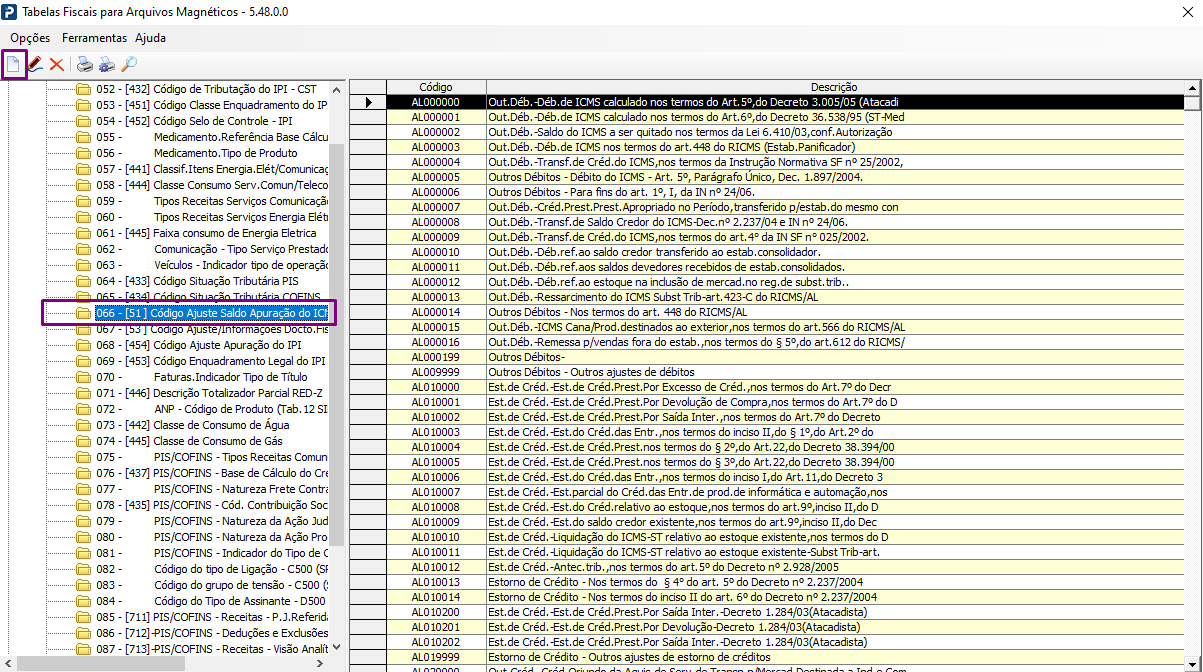Select tree item 076 PIS/COFINS Base de Cálculo
The image size is (1203, 672).
coord(211,473)
